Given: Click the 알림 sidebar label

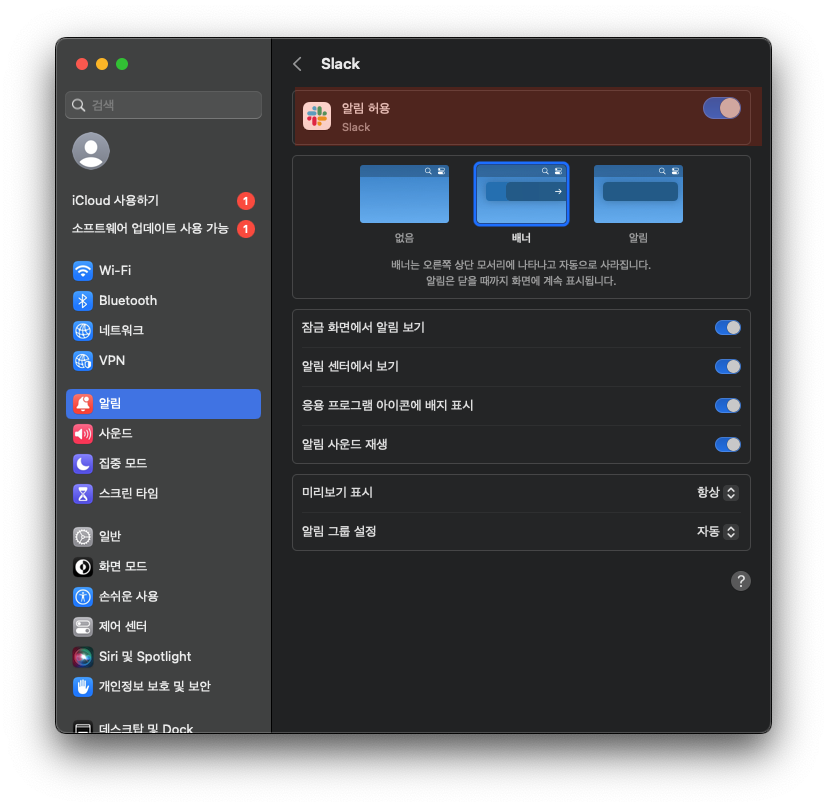Looking at the screenshot, I should point(110,404).
